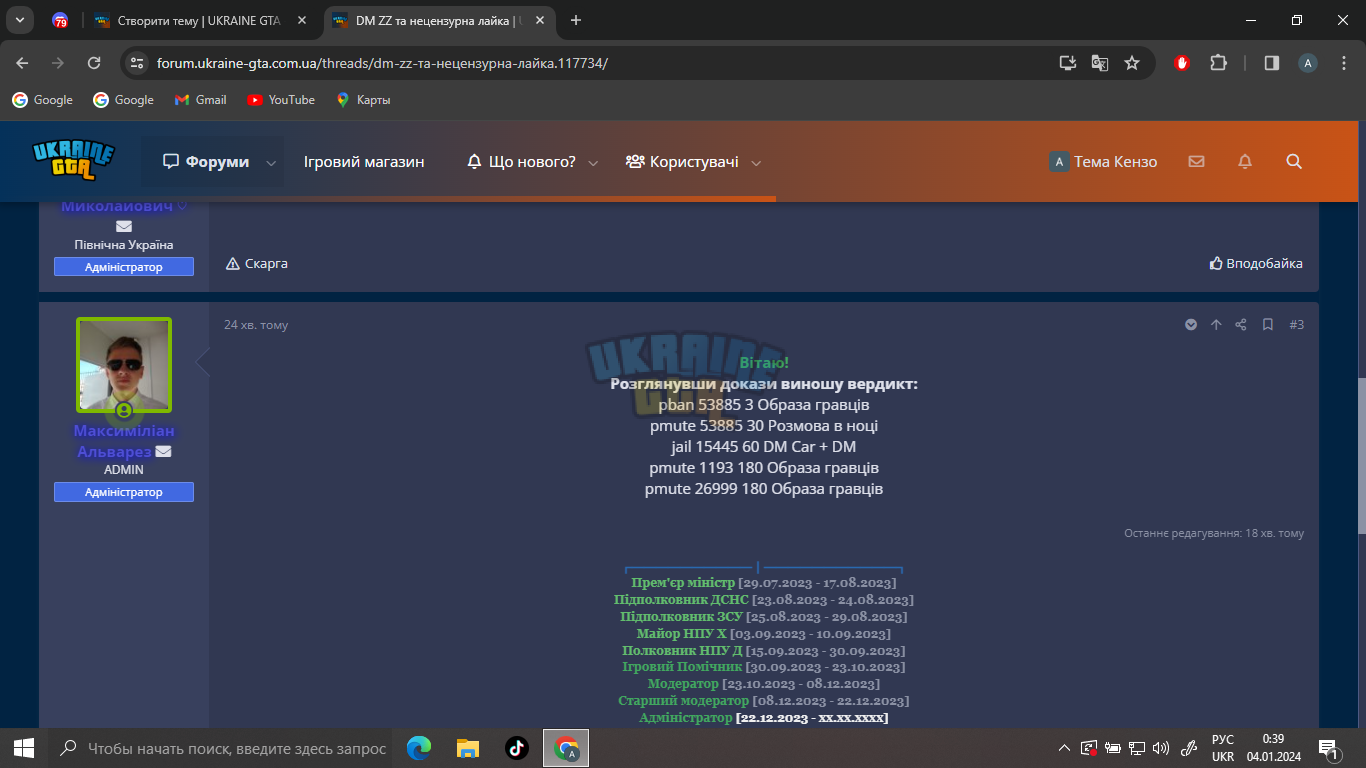Image resolution: width=1366 pixels, height=768 pixels.
Task: Open Chrome side panel icon
Action: coord(1272,62)
